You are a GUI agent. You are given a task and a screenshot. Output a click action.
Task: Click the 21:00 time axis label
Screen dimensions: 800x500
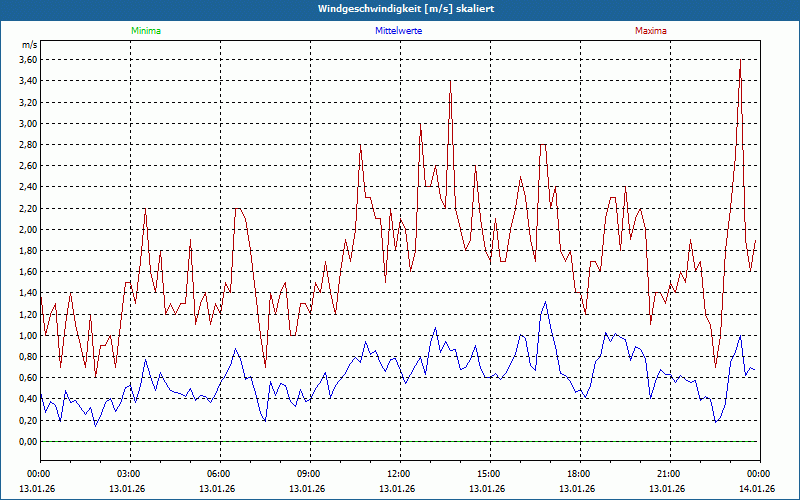coord(668,474)
